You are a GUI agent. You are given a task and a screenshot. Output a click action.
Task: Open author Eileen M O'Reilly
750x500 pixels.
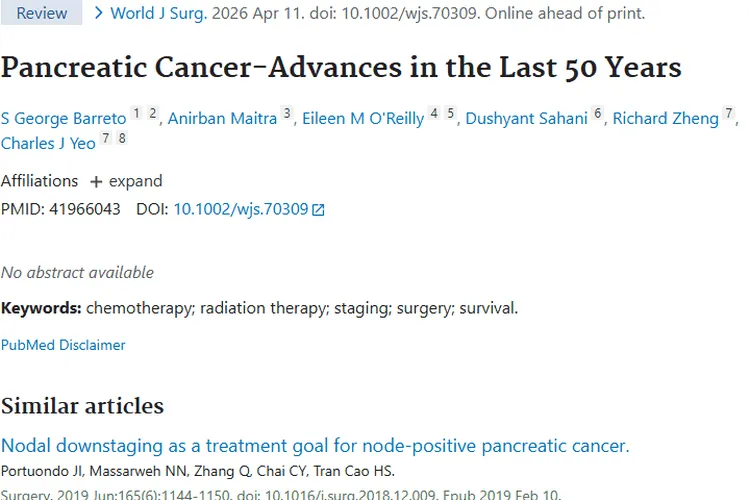363,118
